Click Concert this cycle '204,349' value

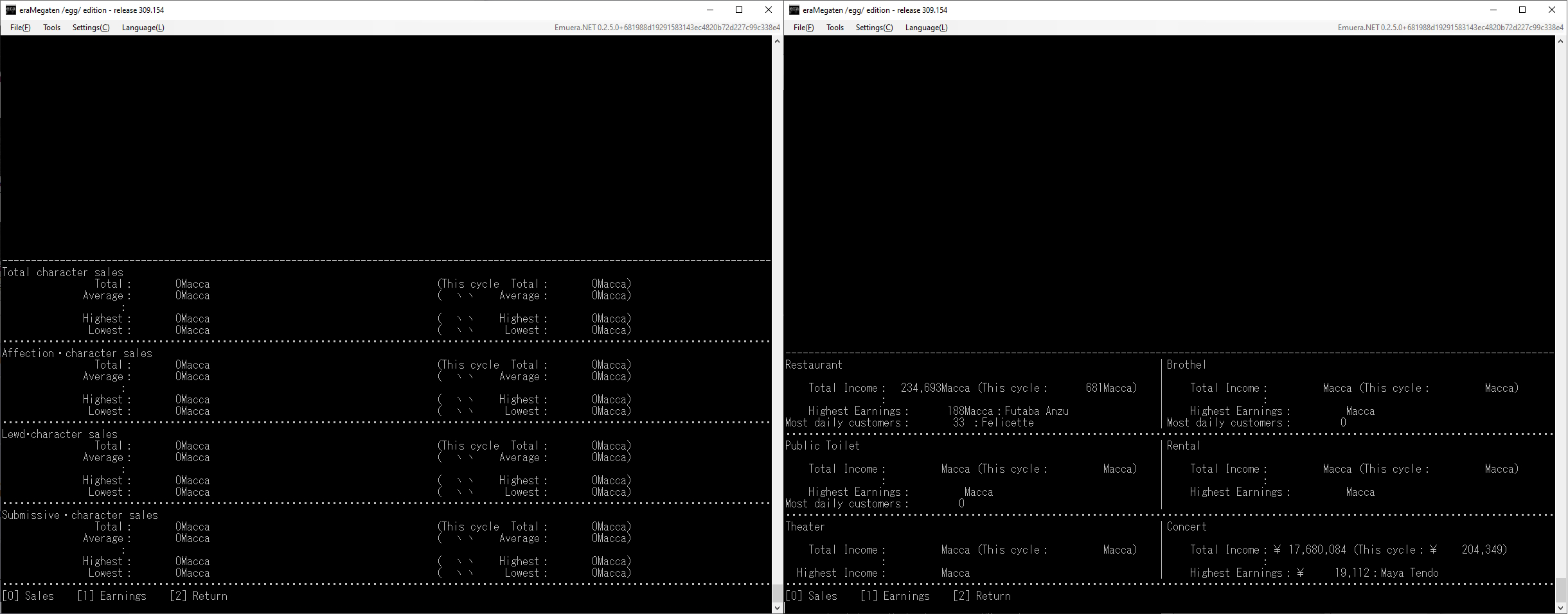point(1481,550)
